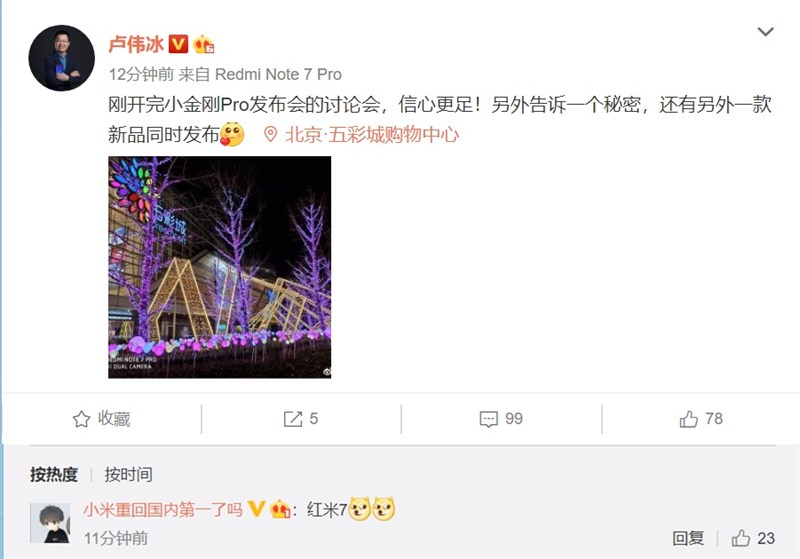Image resolution: width=800 pixels, height=559 pixels.
Task: Open the 北京·五彩城购物中心 location link
Action: [x=372, y=135]
